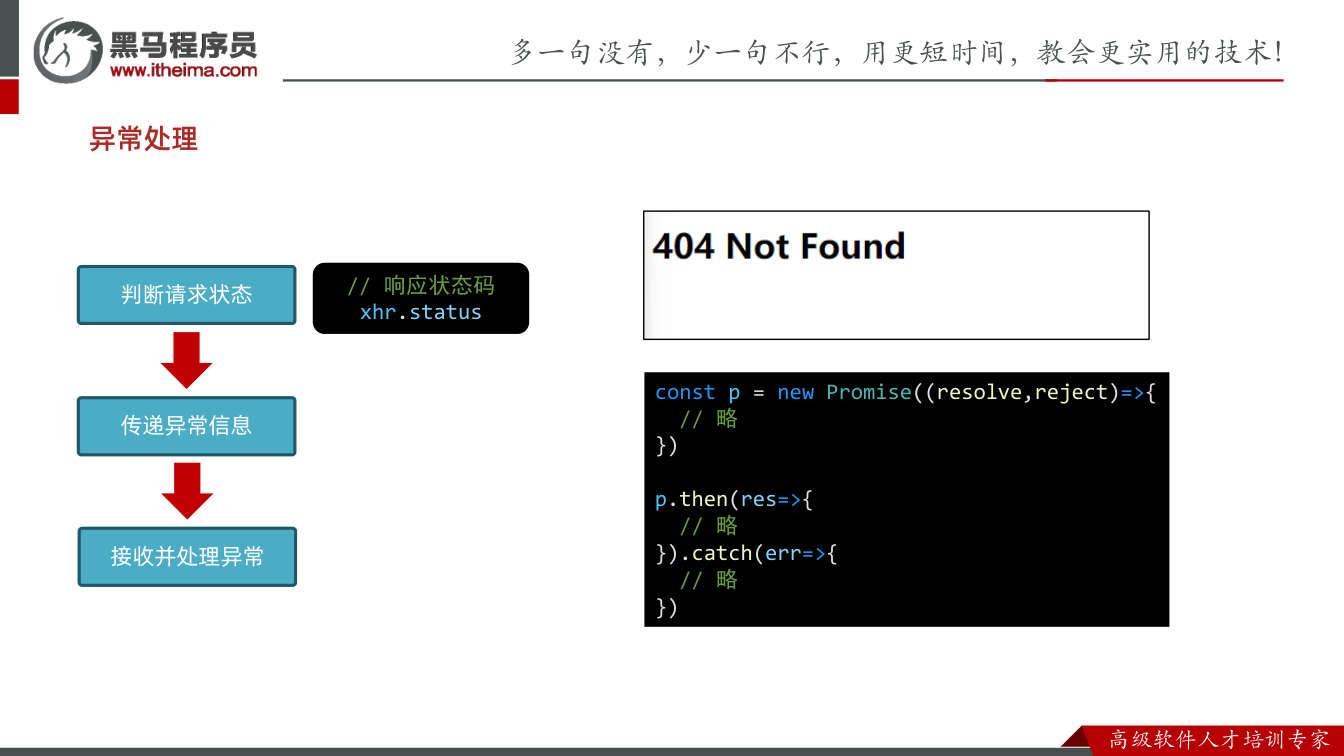Click the 404 Not Found heading
The width and height of the screenshot is (1344, 756).
(x=779, y=246)
